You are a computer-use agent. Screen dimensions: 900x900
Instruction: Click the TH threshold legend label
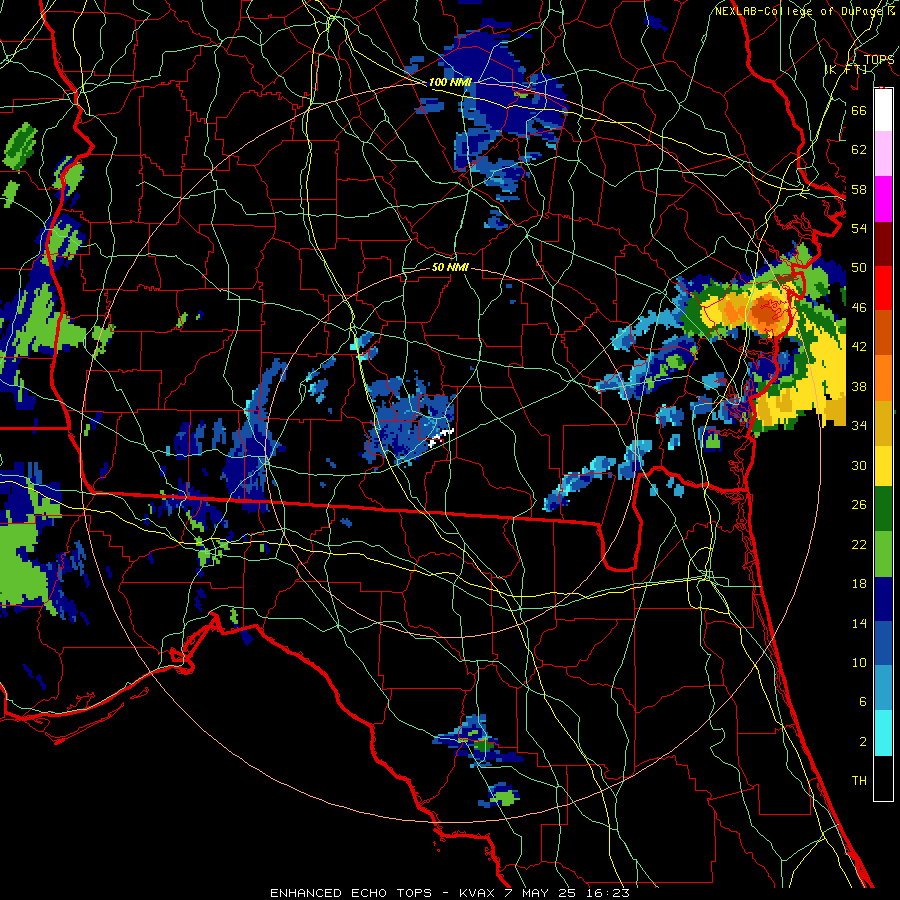click(859, 781)
